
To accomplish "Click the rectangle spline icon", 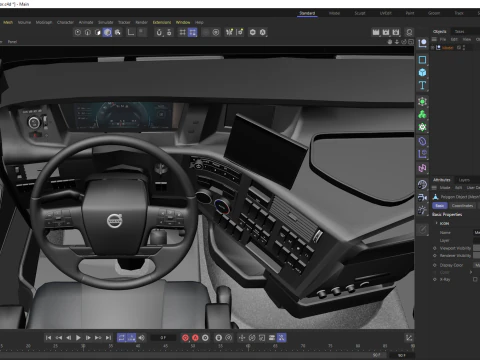I will [x=422, y=60].
